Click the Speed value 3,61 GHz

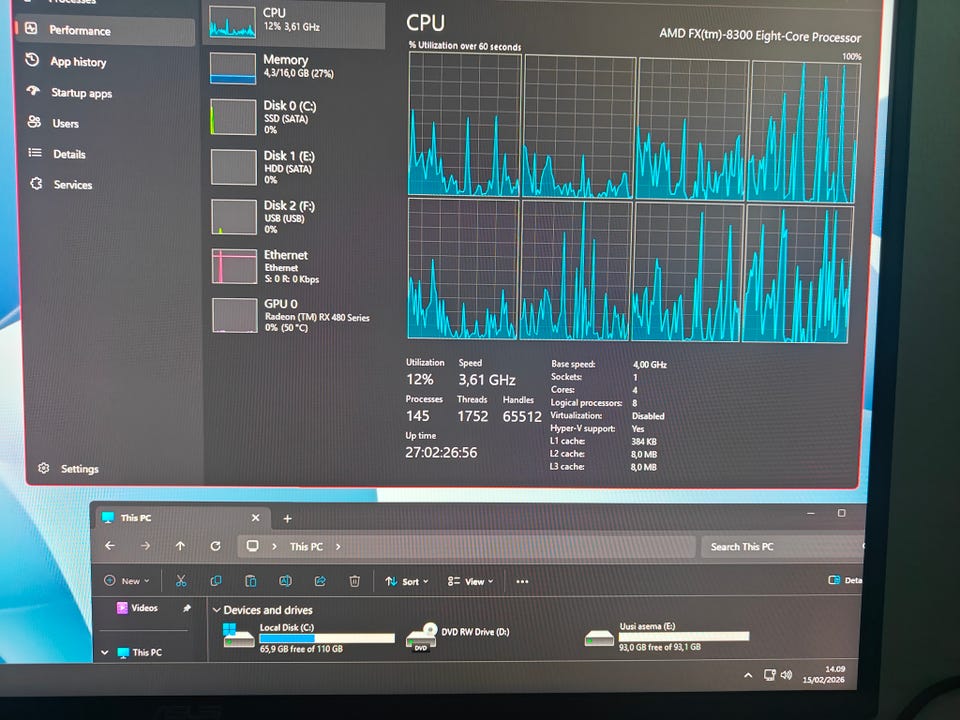click(x=487, y=380)
